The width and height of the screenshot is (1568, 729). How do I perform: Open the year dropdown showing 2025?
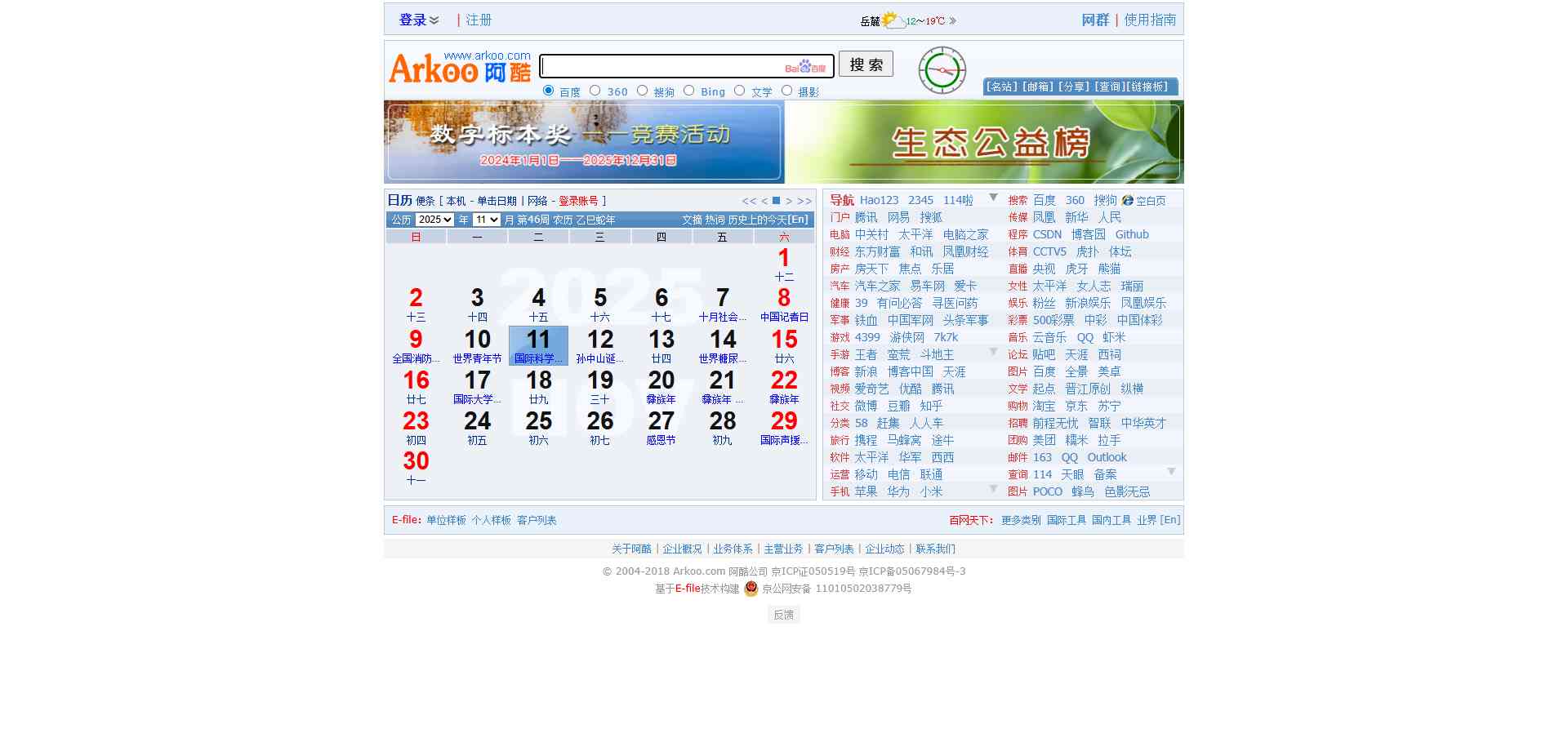(434, 220)
